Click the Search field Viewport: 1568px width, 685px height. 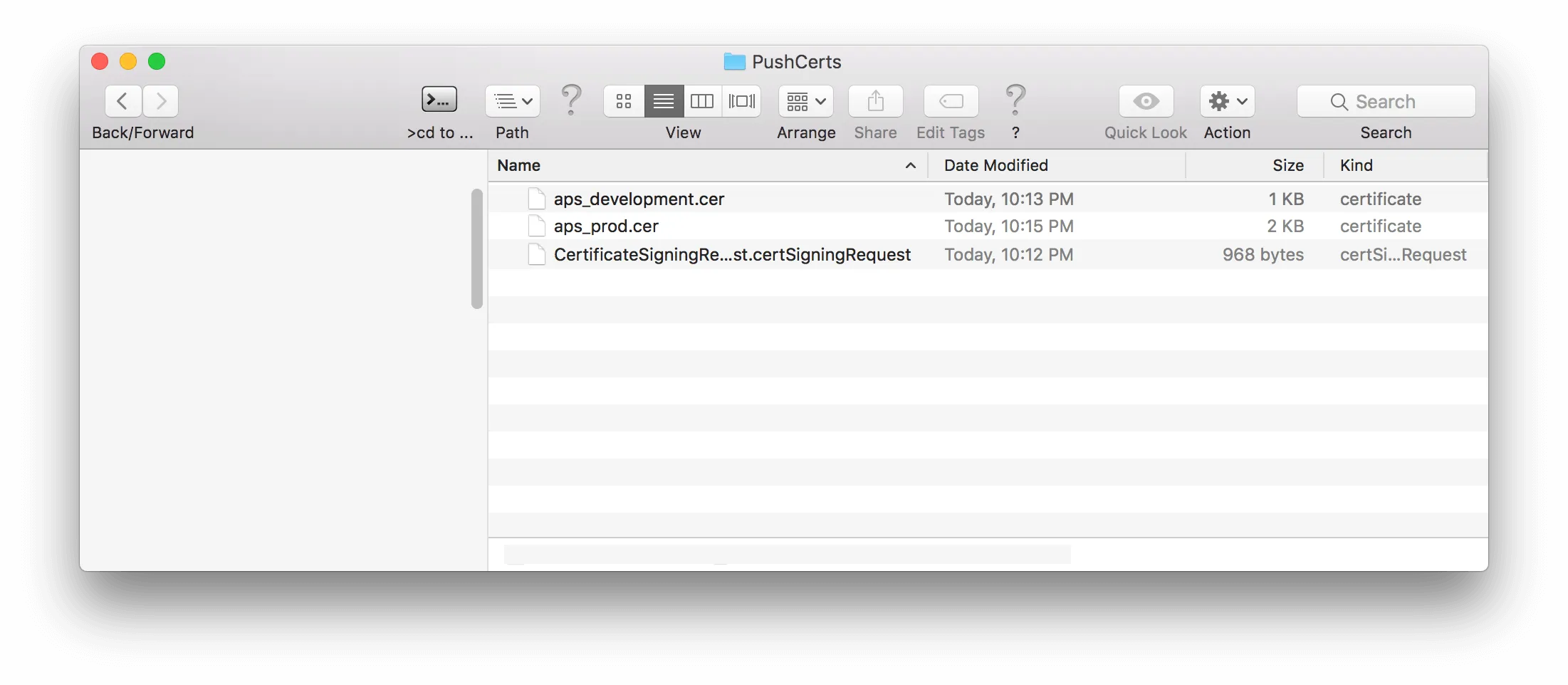click(1386, 101)
